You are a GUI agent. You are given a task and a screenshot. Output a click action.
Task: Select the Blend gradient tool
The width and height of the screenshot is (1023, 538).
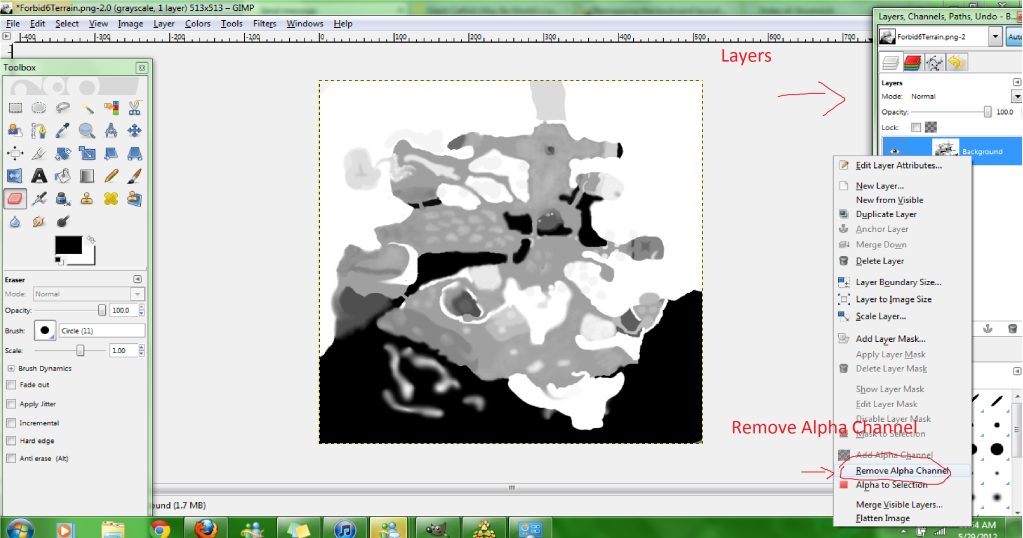[x=87, y=175]
